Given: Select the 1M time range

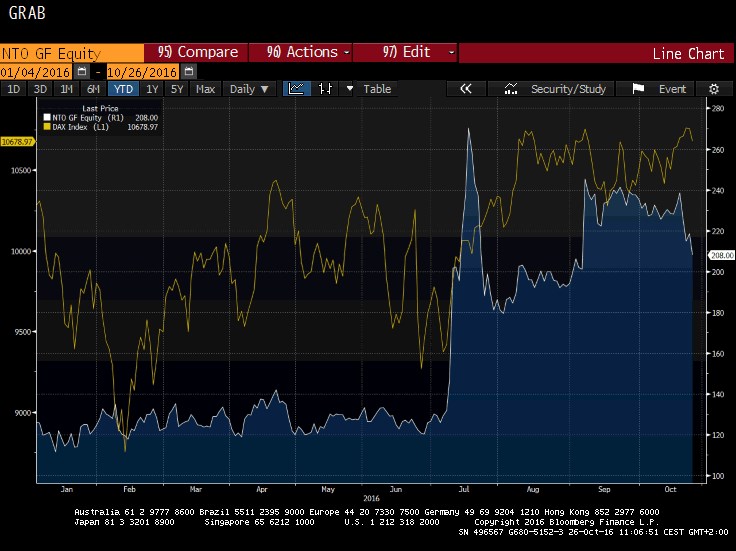Looking at the screenshot, I should click(67, 89).
